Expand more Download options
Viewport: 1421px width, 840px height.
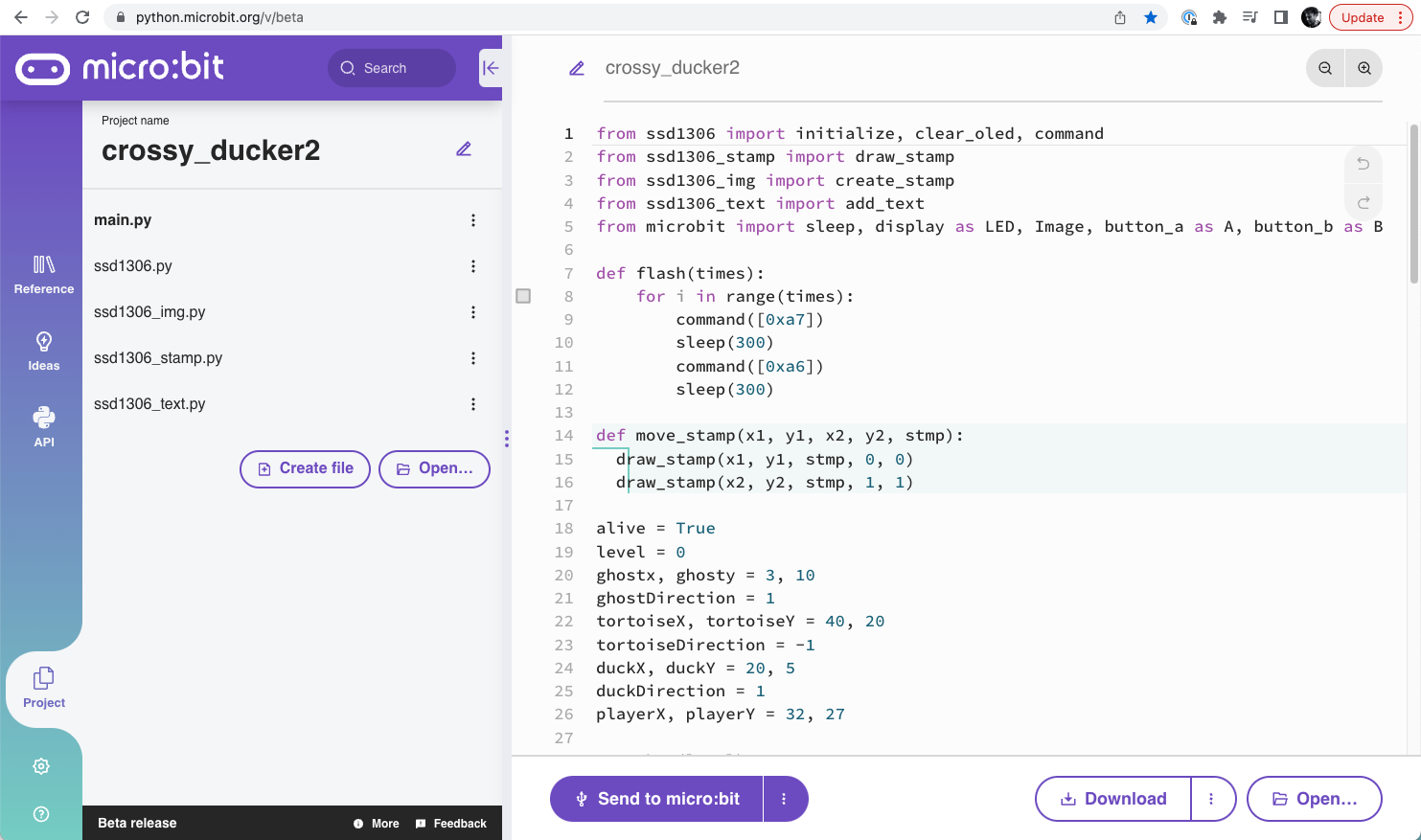[x=1211, y=799]
